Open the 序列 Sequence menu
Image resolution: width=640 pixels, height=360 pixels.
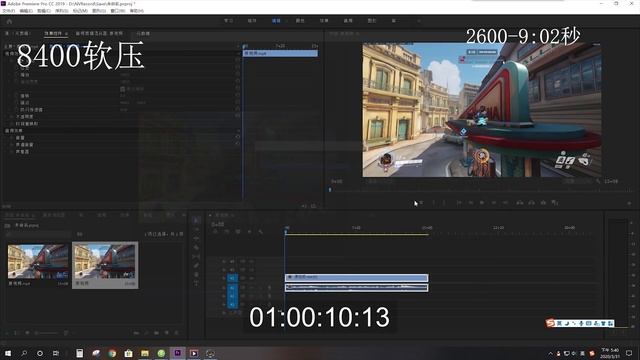click(61, 11)
